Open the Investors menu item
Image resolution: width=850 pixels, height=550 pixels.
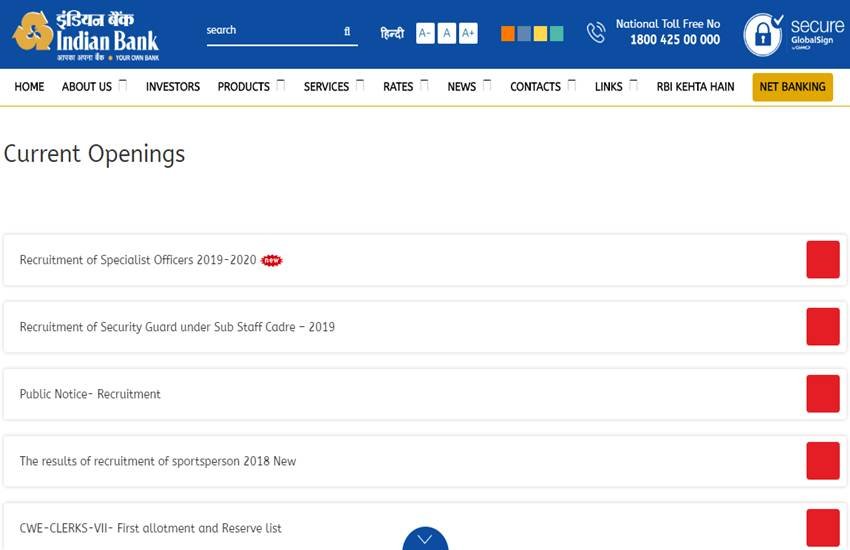click(173, 87)
